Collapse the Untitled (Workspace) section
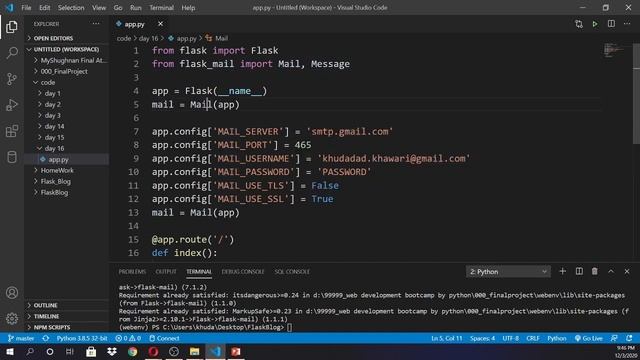 [67, 49]
